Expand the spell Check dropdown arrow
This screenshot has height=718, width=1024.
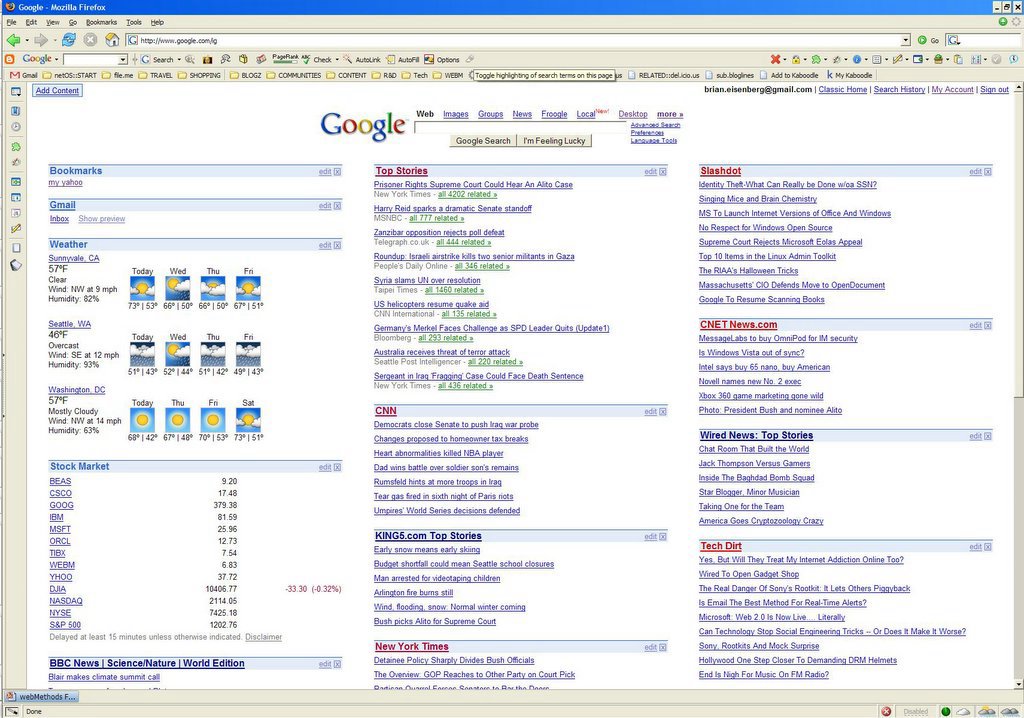coord(337,59)
